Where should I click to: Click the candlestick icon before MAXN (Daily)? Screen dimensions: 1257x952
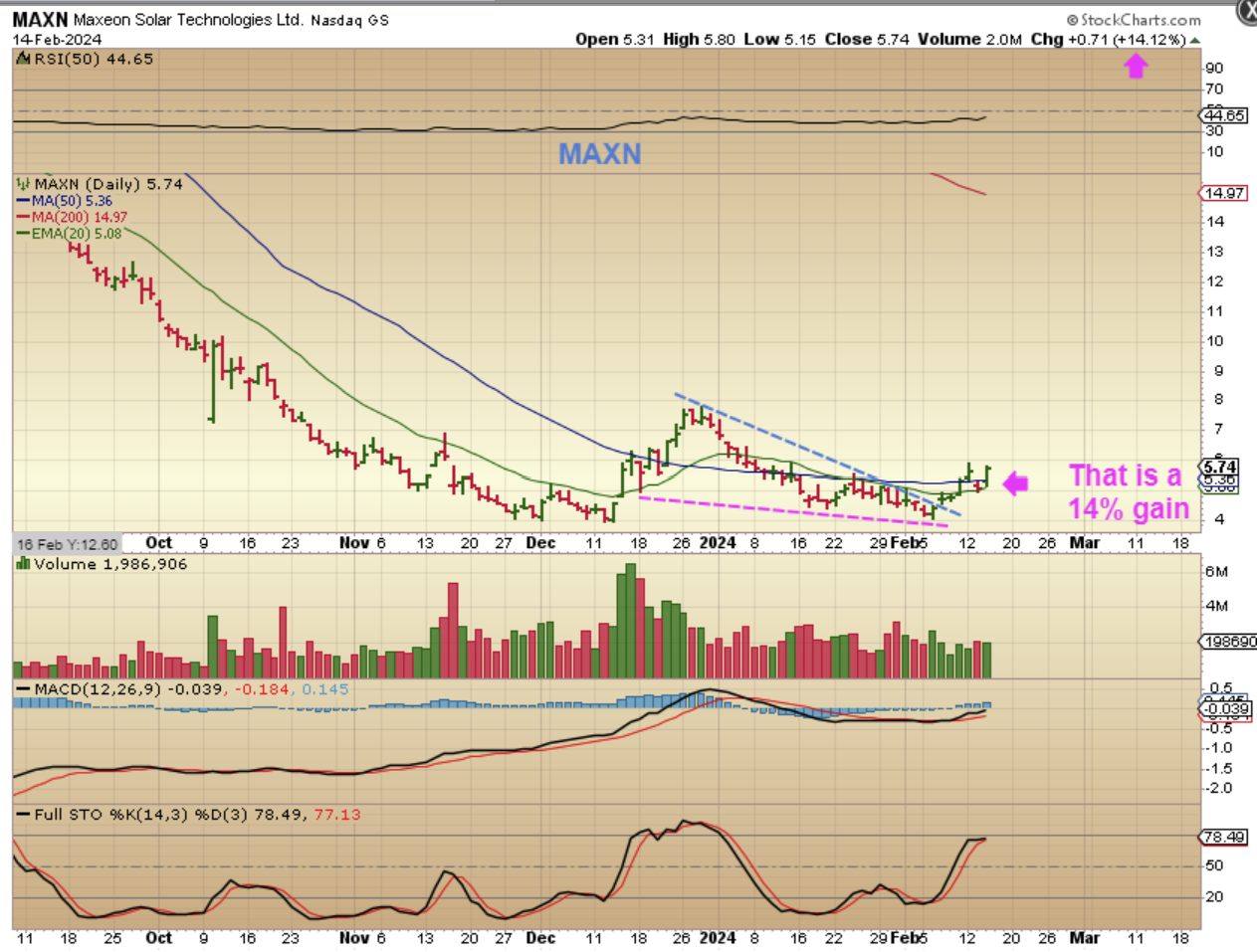[x=23, y=184]
